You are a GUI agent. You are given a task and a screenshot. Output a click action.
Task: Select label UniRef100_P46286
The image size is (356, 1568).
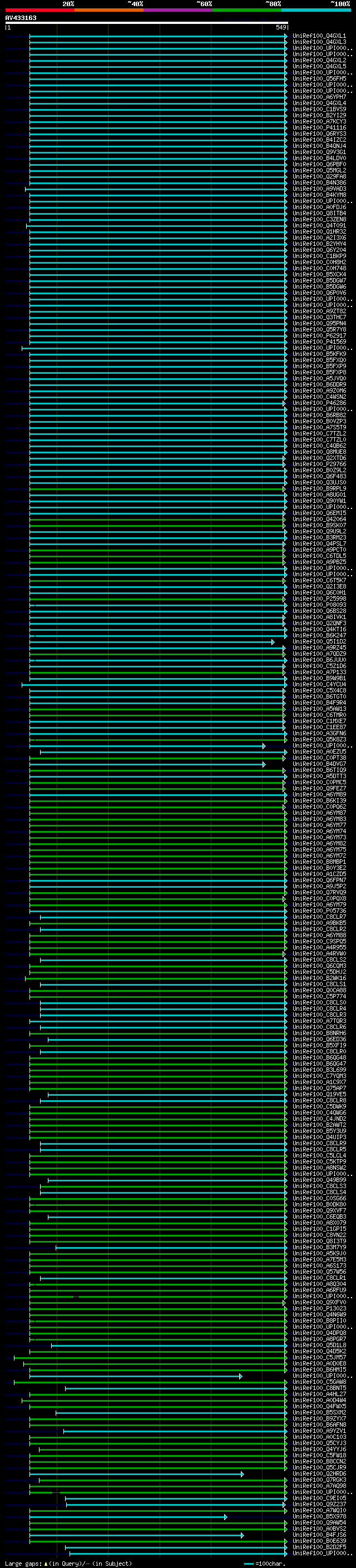pyautogui.click(x=319, y=403)
